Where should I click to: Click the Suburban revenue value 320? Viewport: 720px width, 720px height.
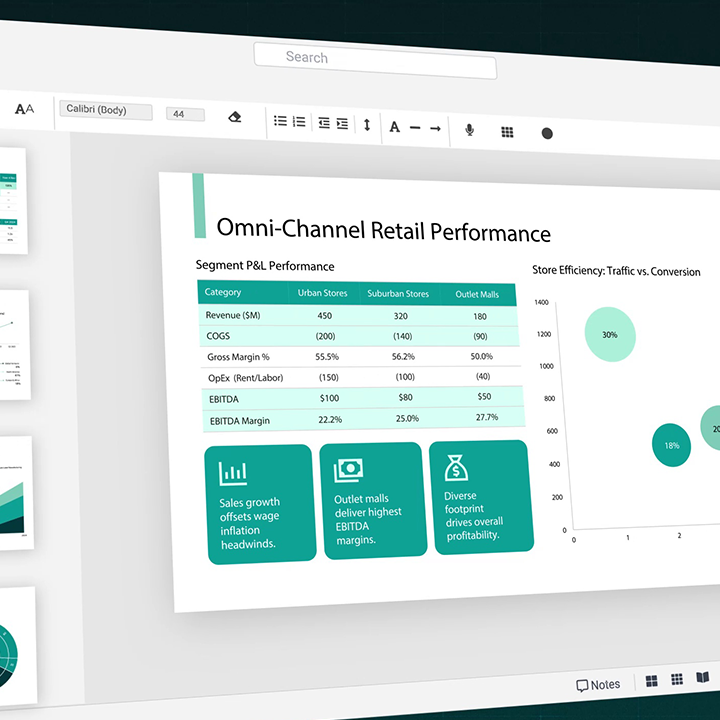coord(400,316)
